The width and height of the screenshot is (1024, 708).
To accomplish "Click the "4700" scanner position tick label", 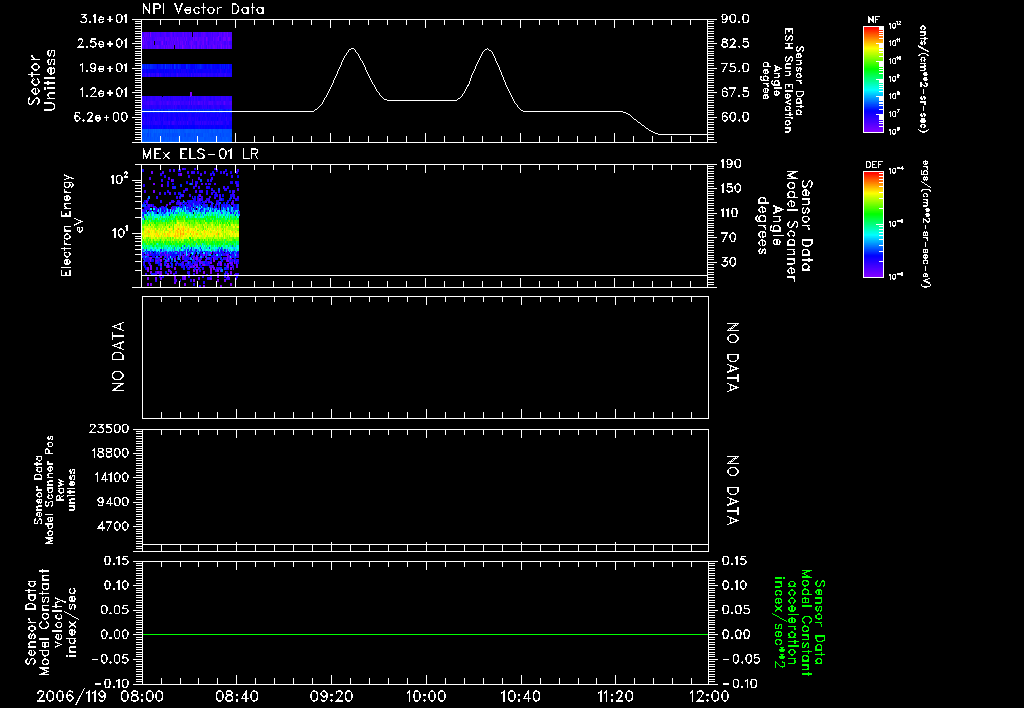I will [x=112, y=526].
